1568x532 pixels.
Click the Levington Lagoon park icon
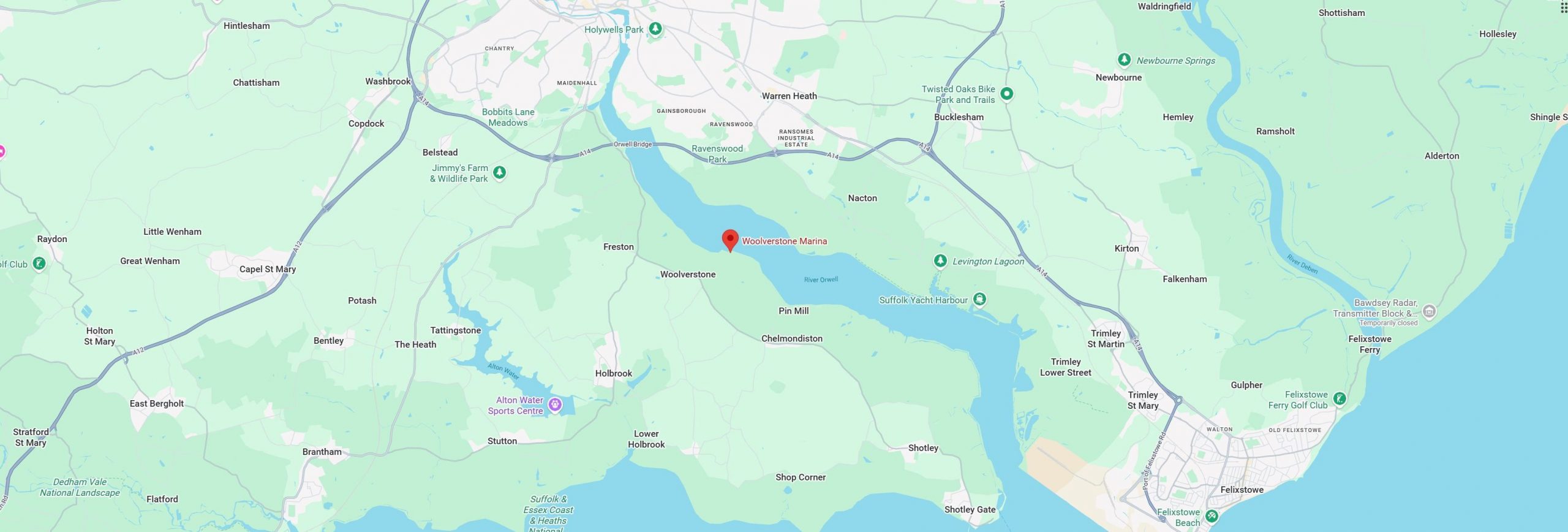click(x=940, y=261)
